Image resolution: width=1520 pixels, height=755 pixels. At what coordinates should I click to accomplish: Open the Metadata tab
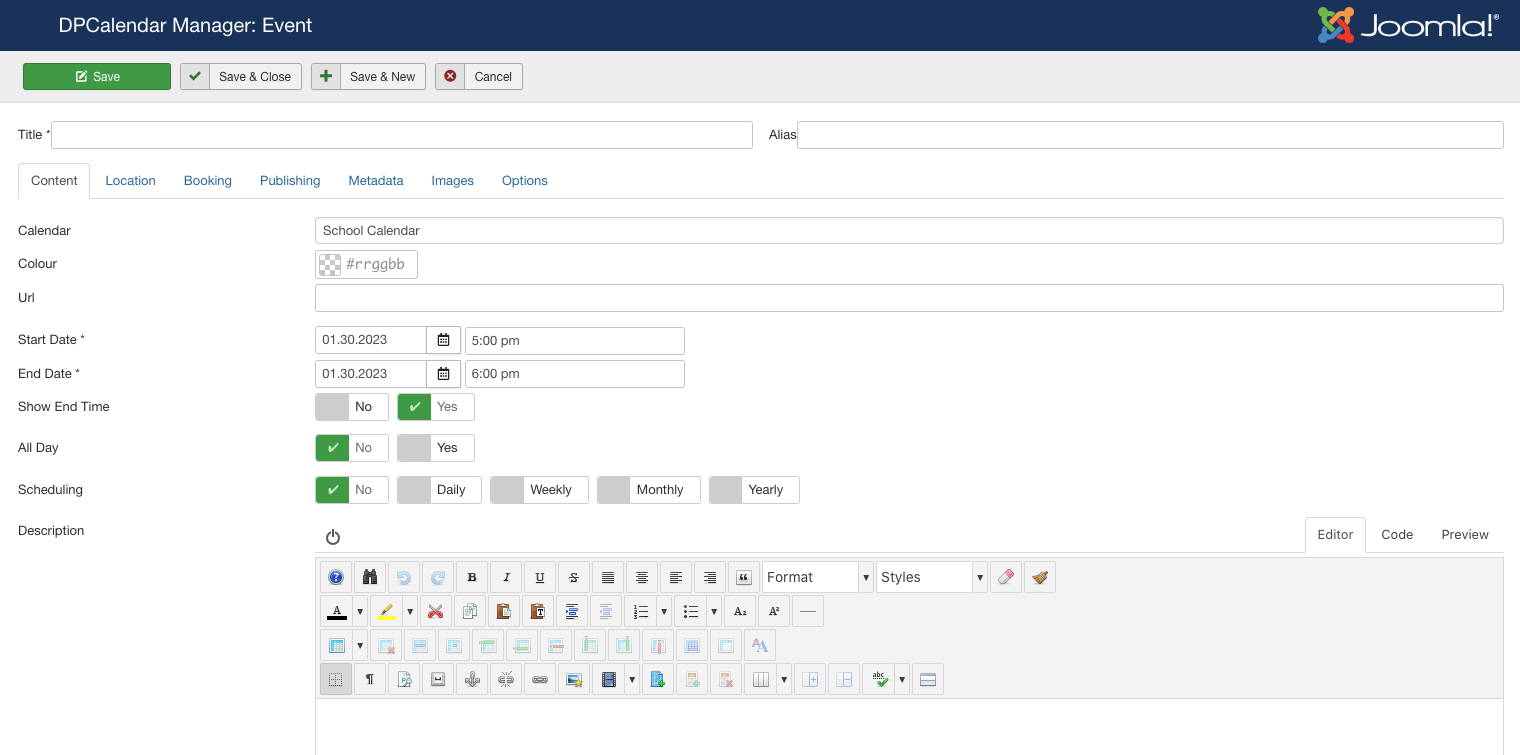[x=376, y=181]
